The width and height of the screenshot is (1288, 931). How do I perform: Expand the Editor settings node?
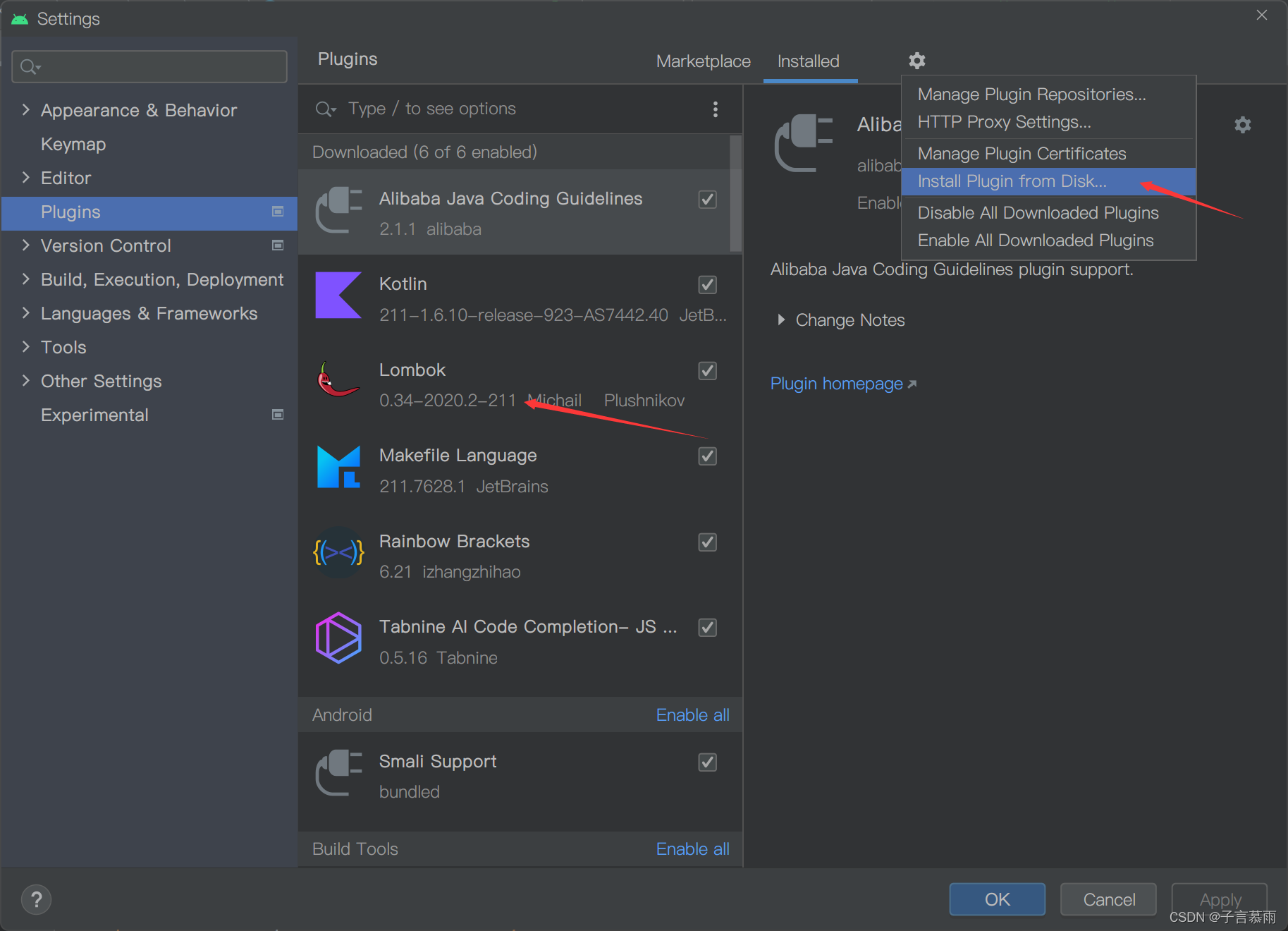tap(26, 177)
